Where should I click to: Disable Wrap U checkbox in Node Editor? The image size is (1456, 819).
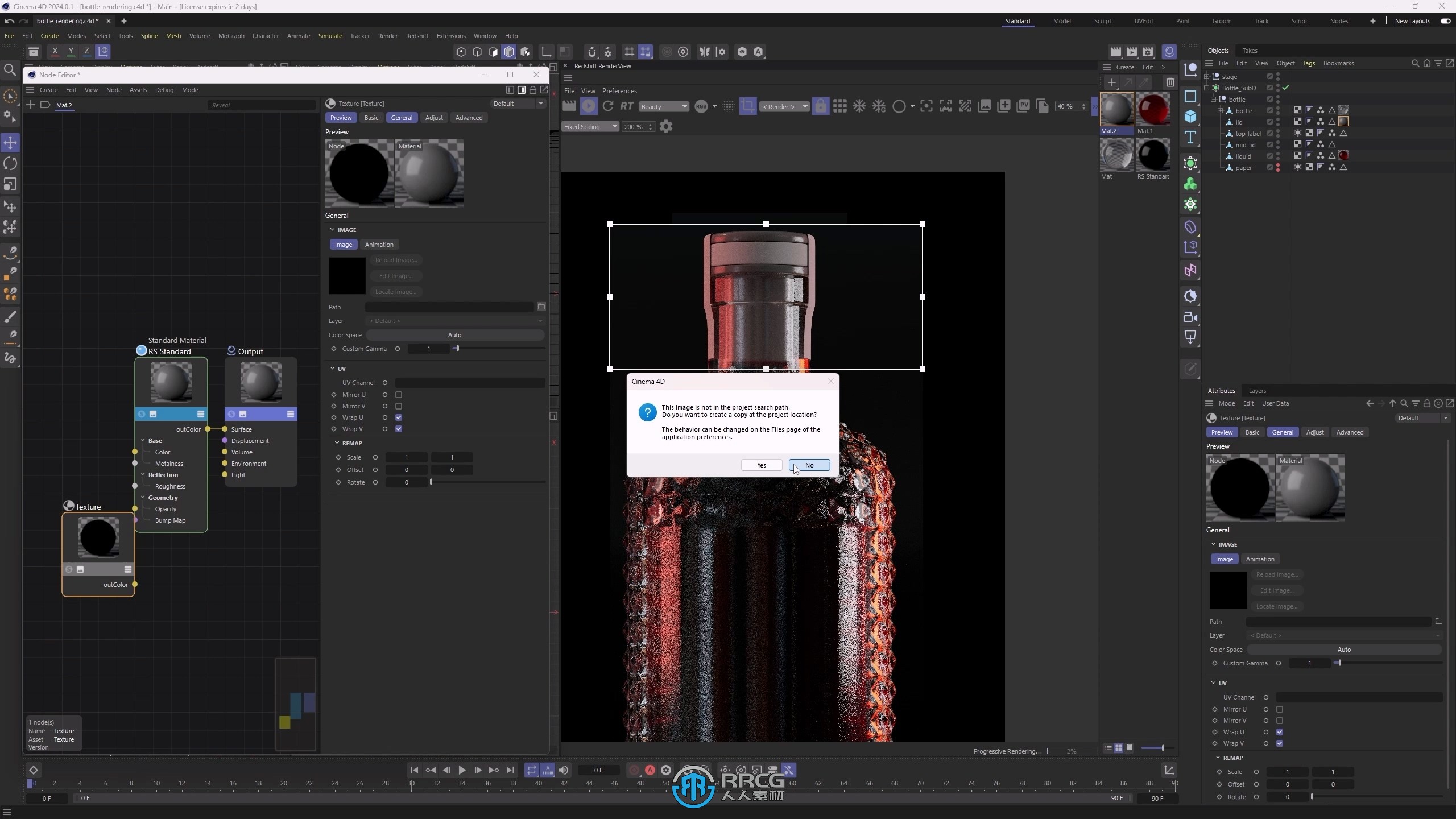pyautogui.click(x=399, y=417)
